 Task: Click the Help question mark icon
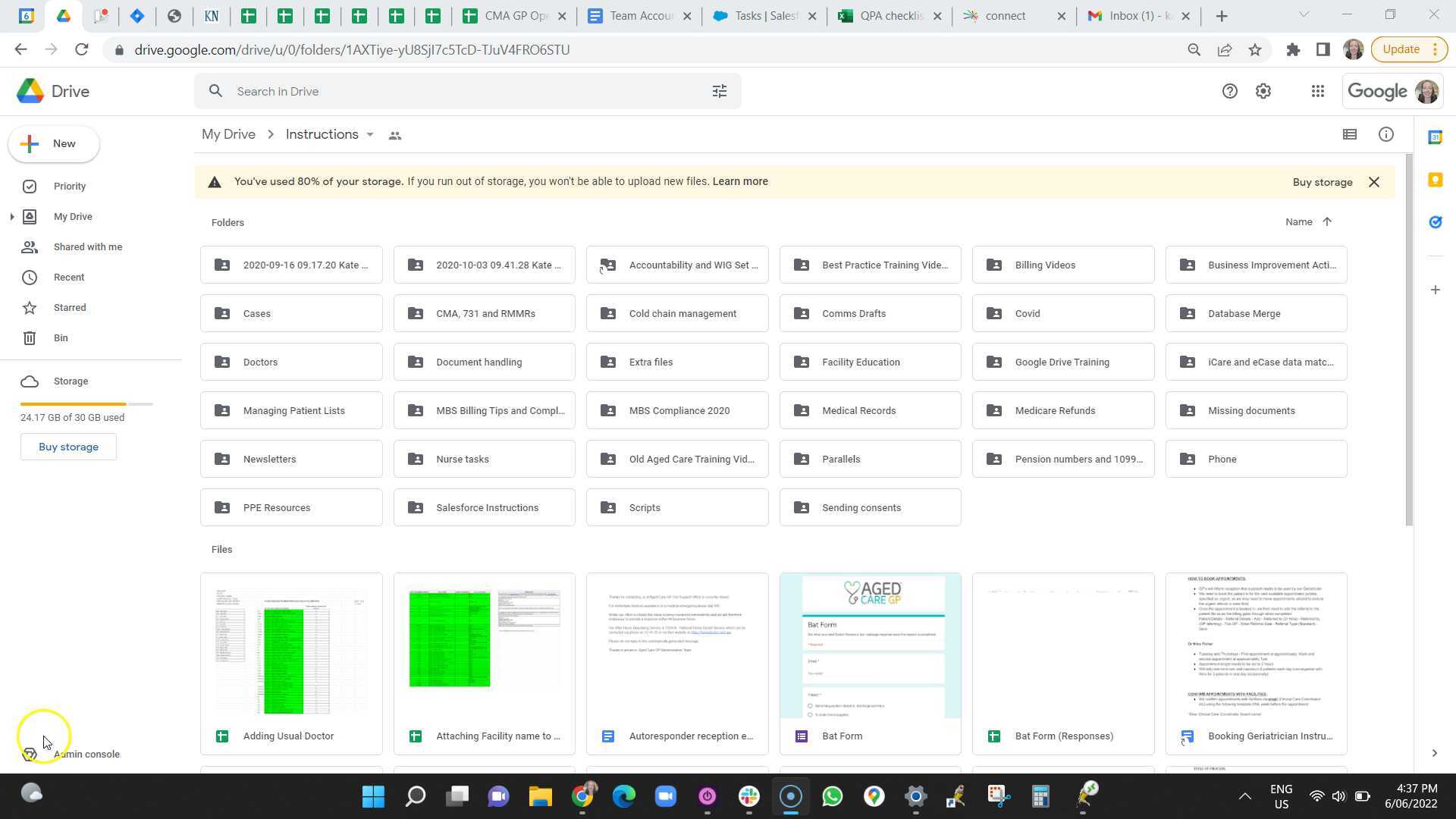1229,91
